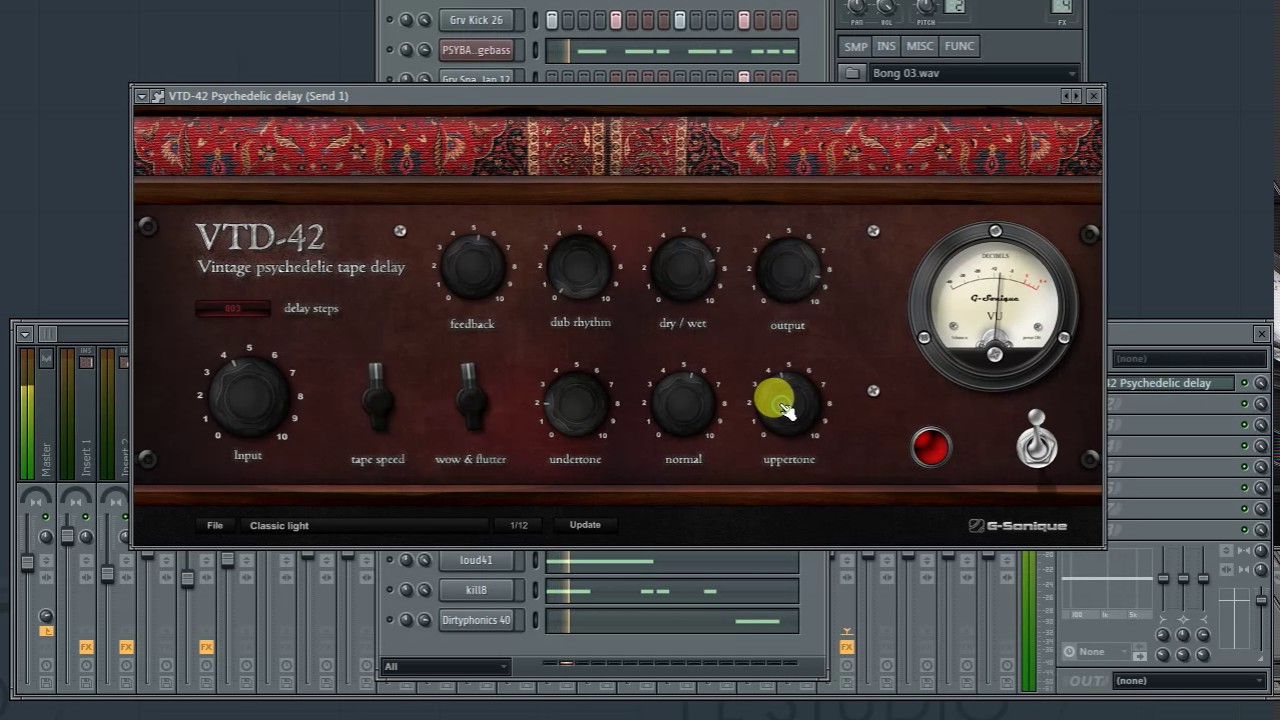Click the dub rhythm knob
The height and width of the screenshot is (720, 1280).
pyautogui.click(x=579, y=267)
